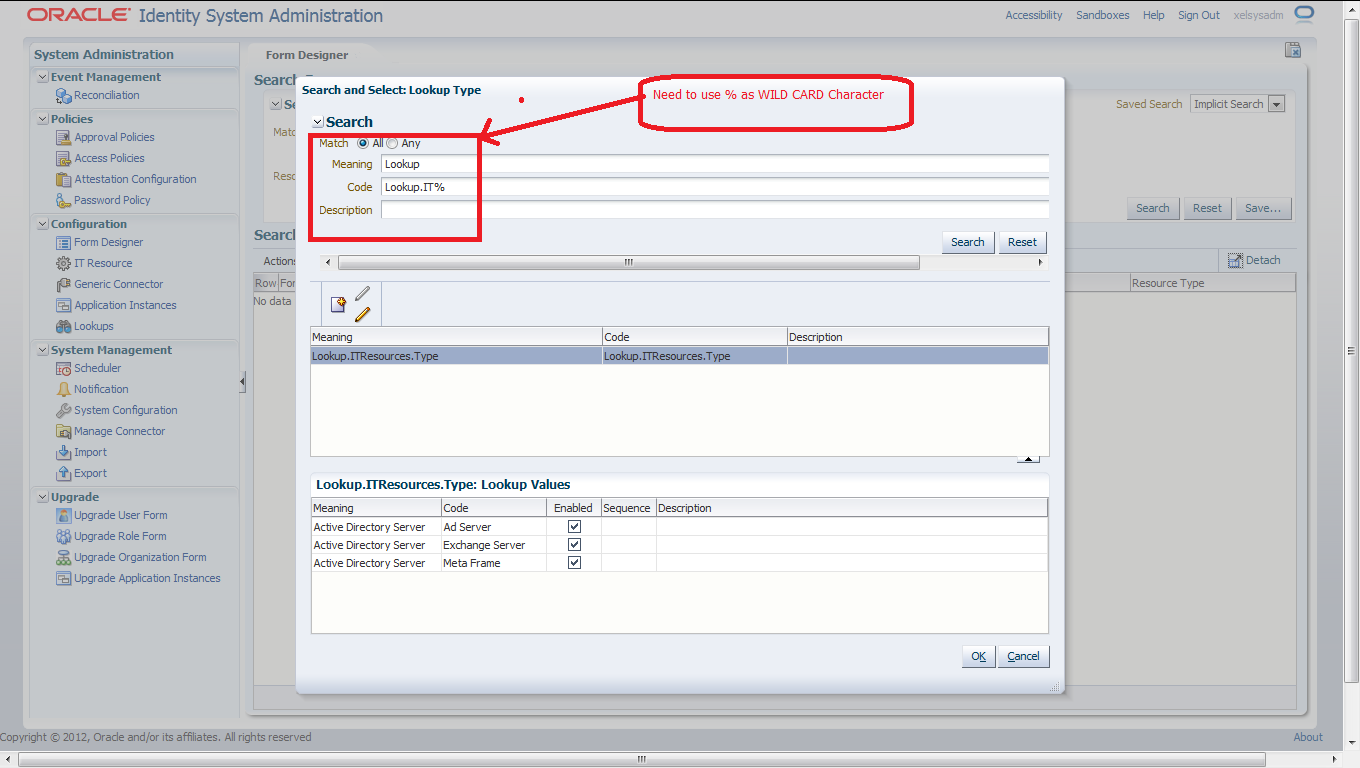1360x768 pixels.
Task: Collapse the Upgrade section in the sidebar
Action: coord(41,496)
